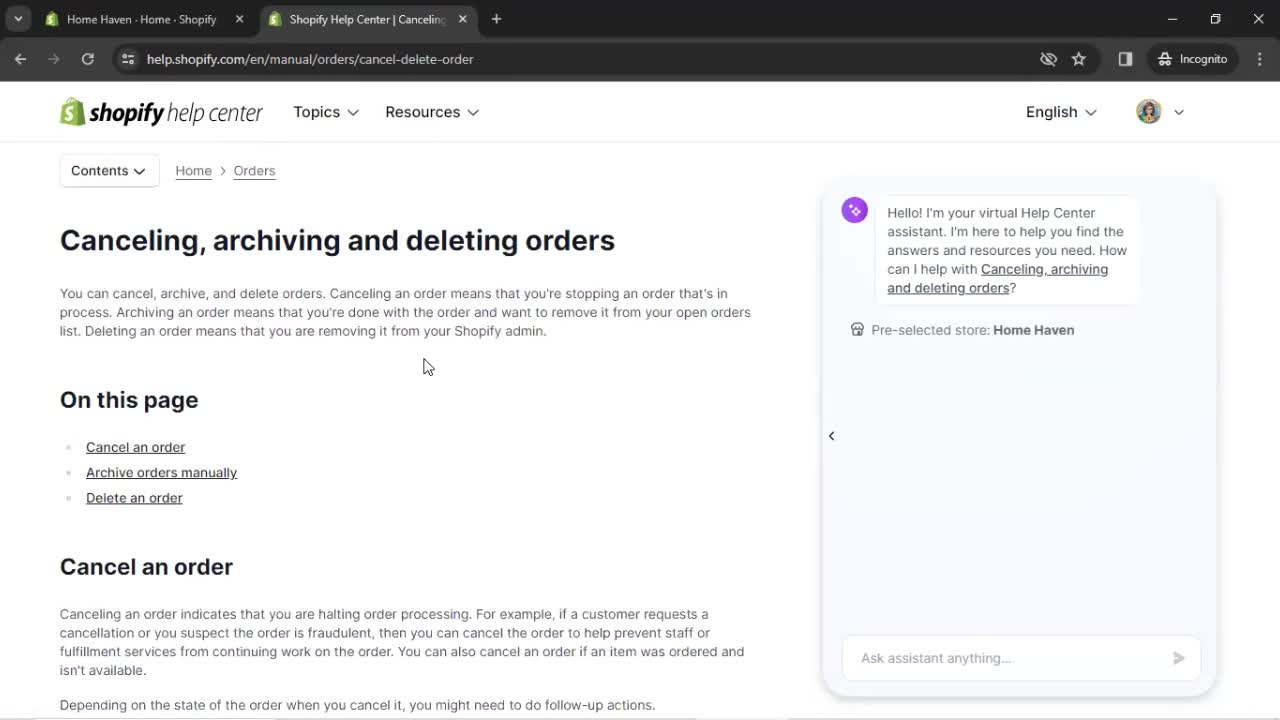Click the forward navigation arrow

54,59
